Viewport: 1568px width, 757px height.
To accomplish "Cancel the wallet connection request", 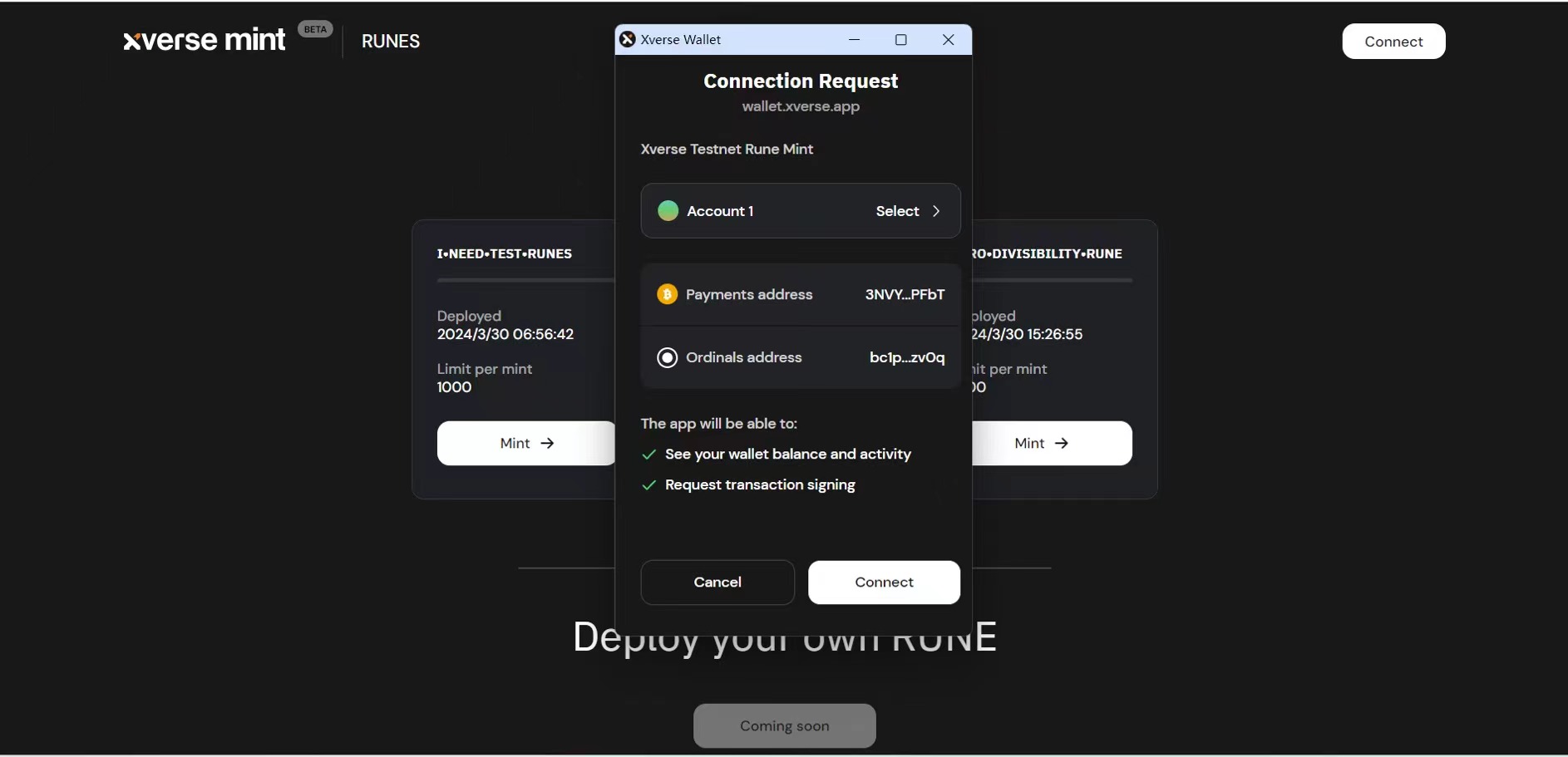I will tap(717, 582).
